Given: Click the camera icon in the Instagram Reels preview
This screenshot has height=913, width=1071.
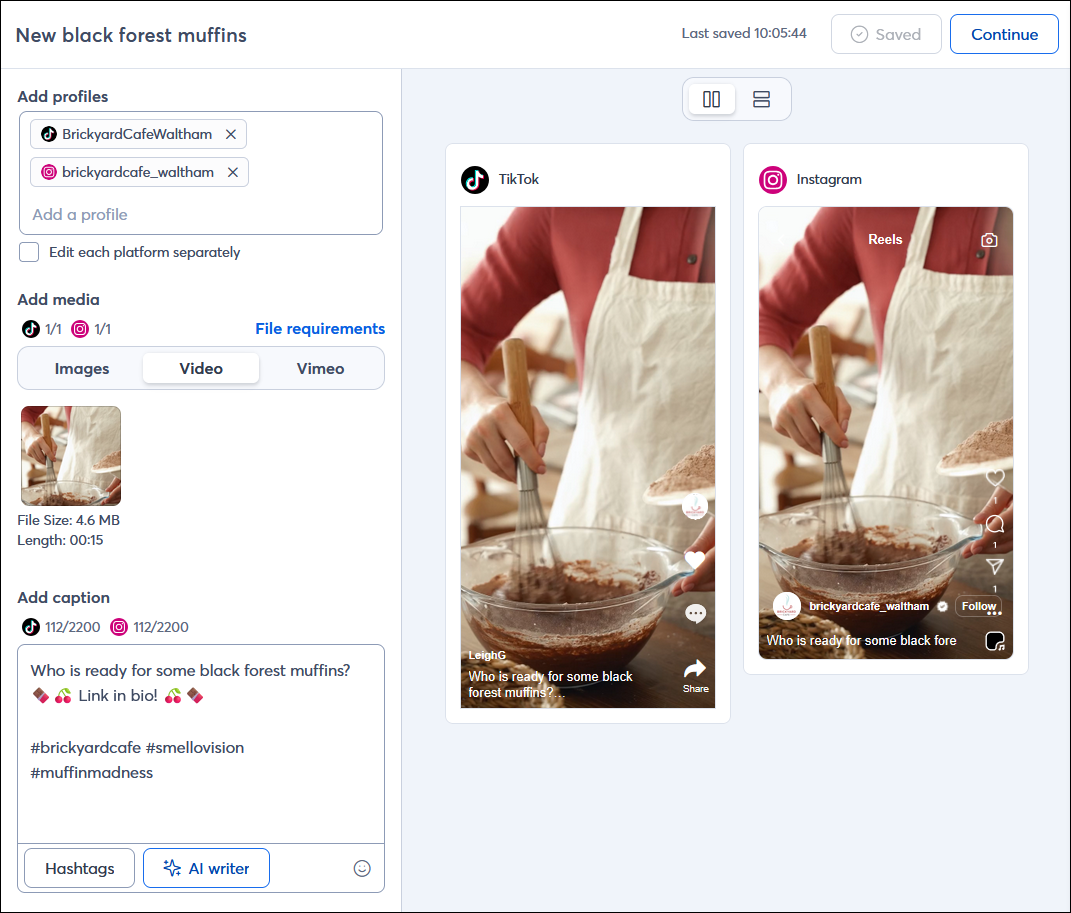Looking at the screenshot, I should [x=989, y=240].
